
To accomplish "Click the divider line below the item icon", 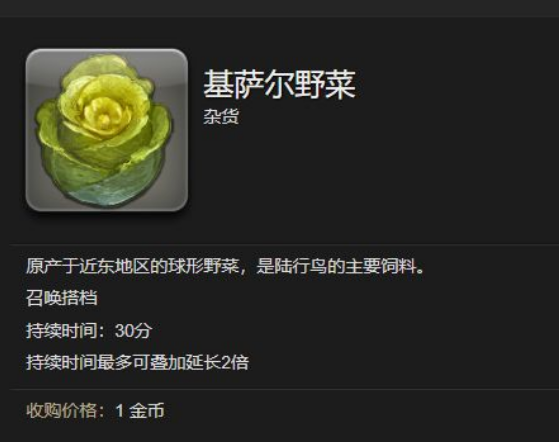I will [x=284, y=245].
